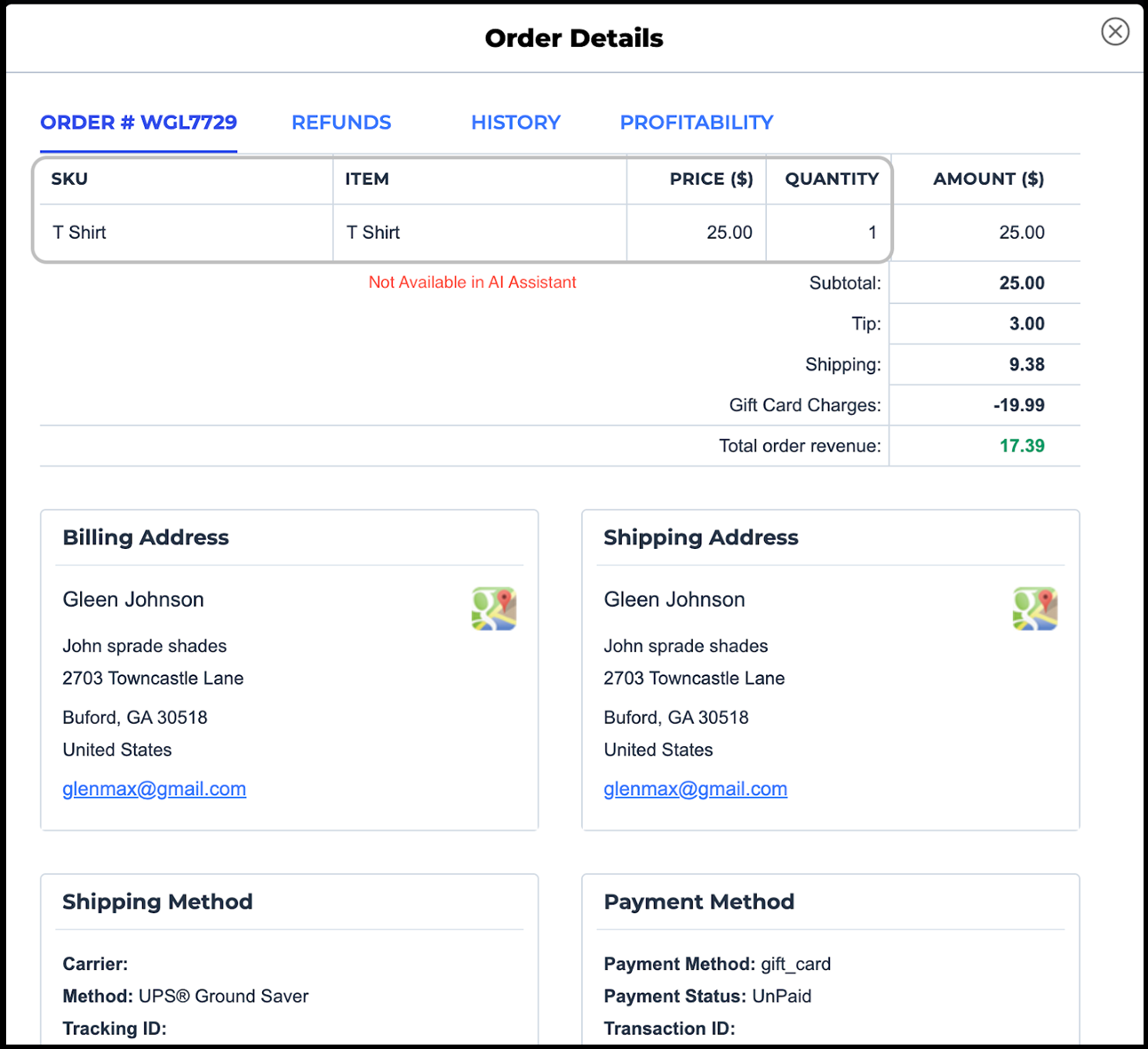Close the Order Details dialog

pos(1114,32)
